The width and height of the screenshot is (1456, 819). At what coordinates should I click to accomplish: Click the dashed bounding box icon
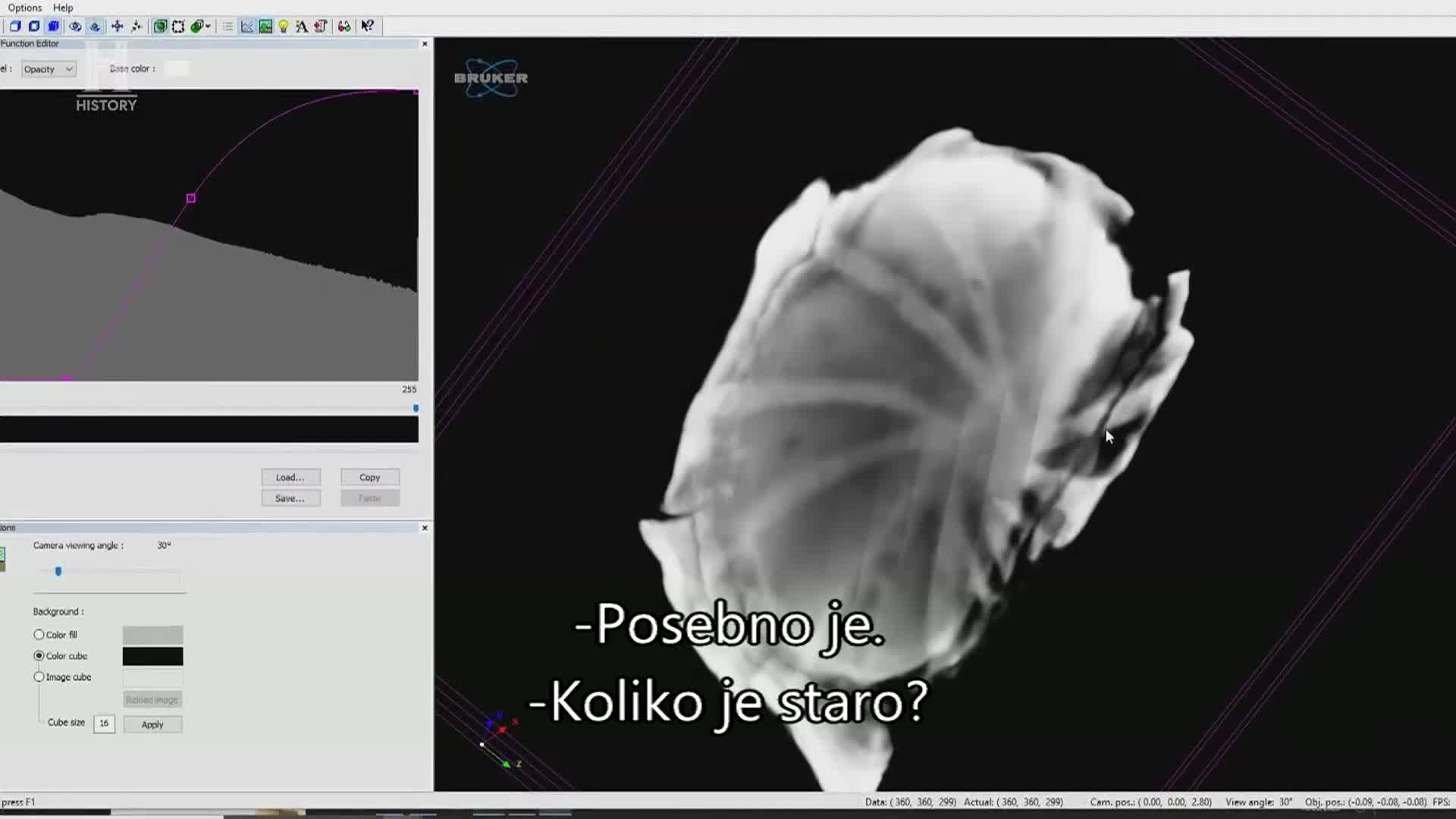[x=178, y=27]
